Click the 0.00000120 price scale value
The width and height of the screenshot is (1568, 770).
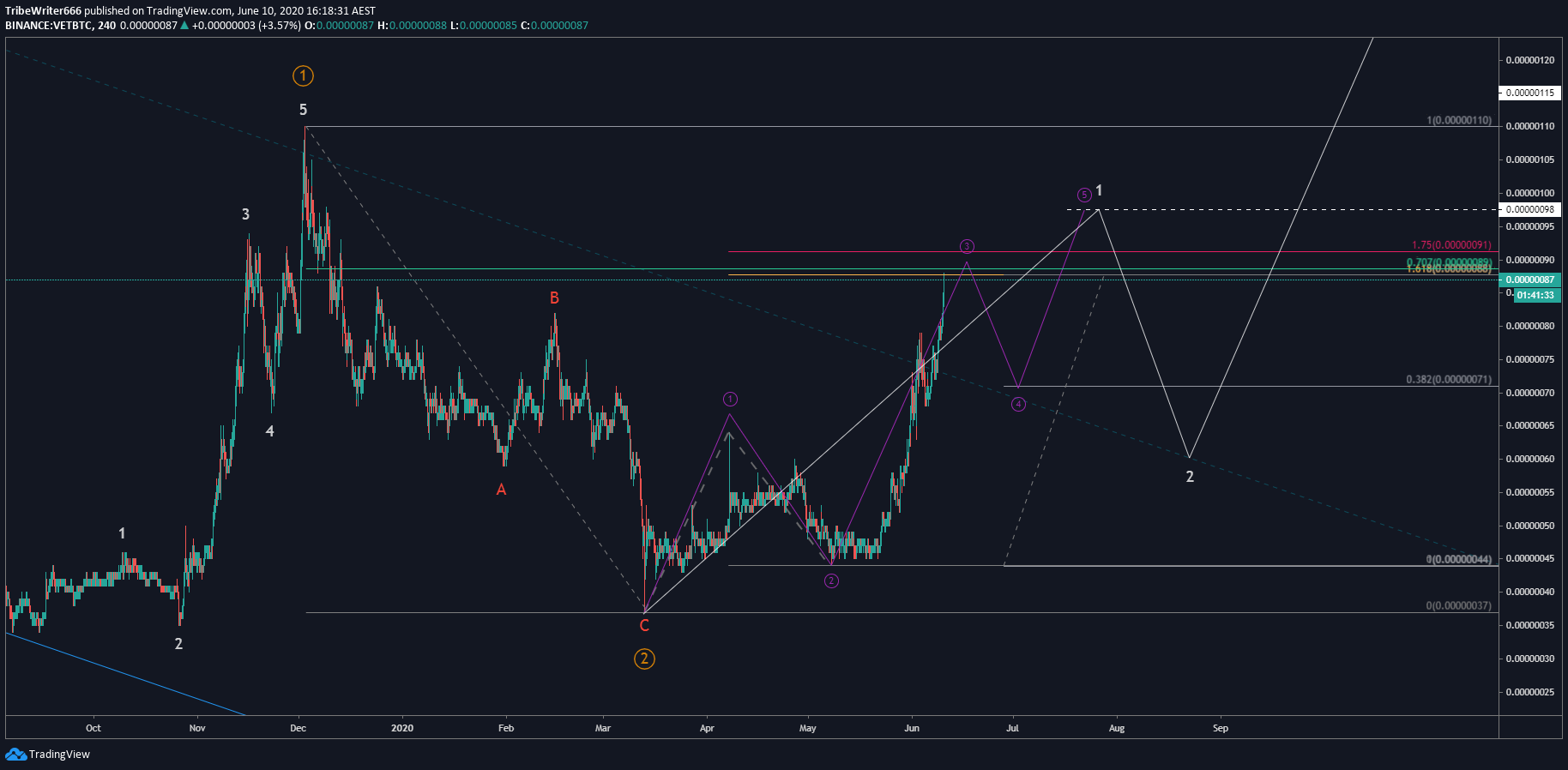(x=1530, y=60)
